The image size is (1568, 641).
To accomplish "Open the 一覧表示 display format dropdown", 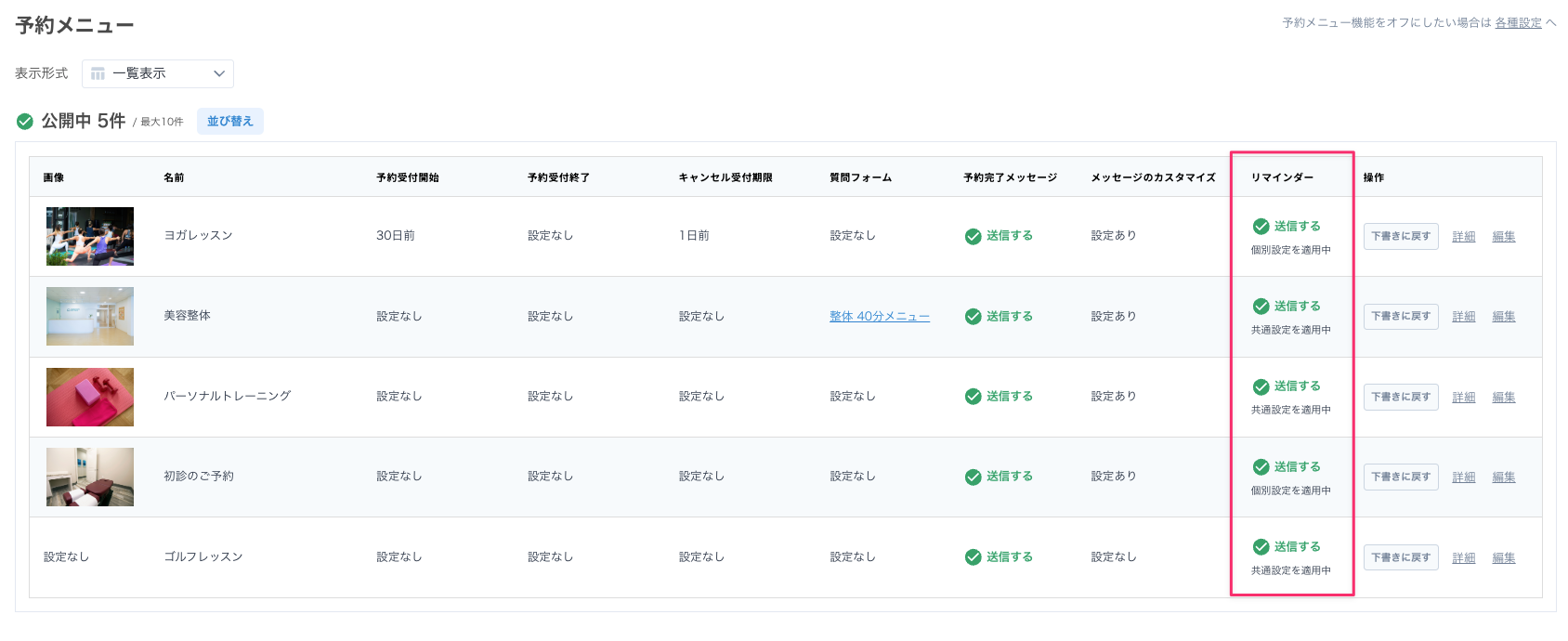I will [x=157, y=73].
